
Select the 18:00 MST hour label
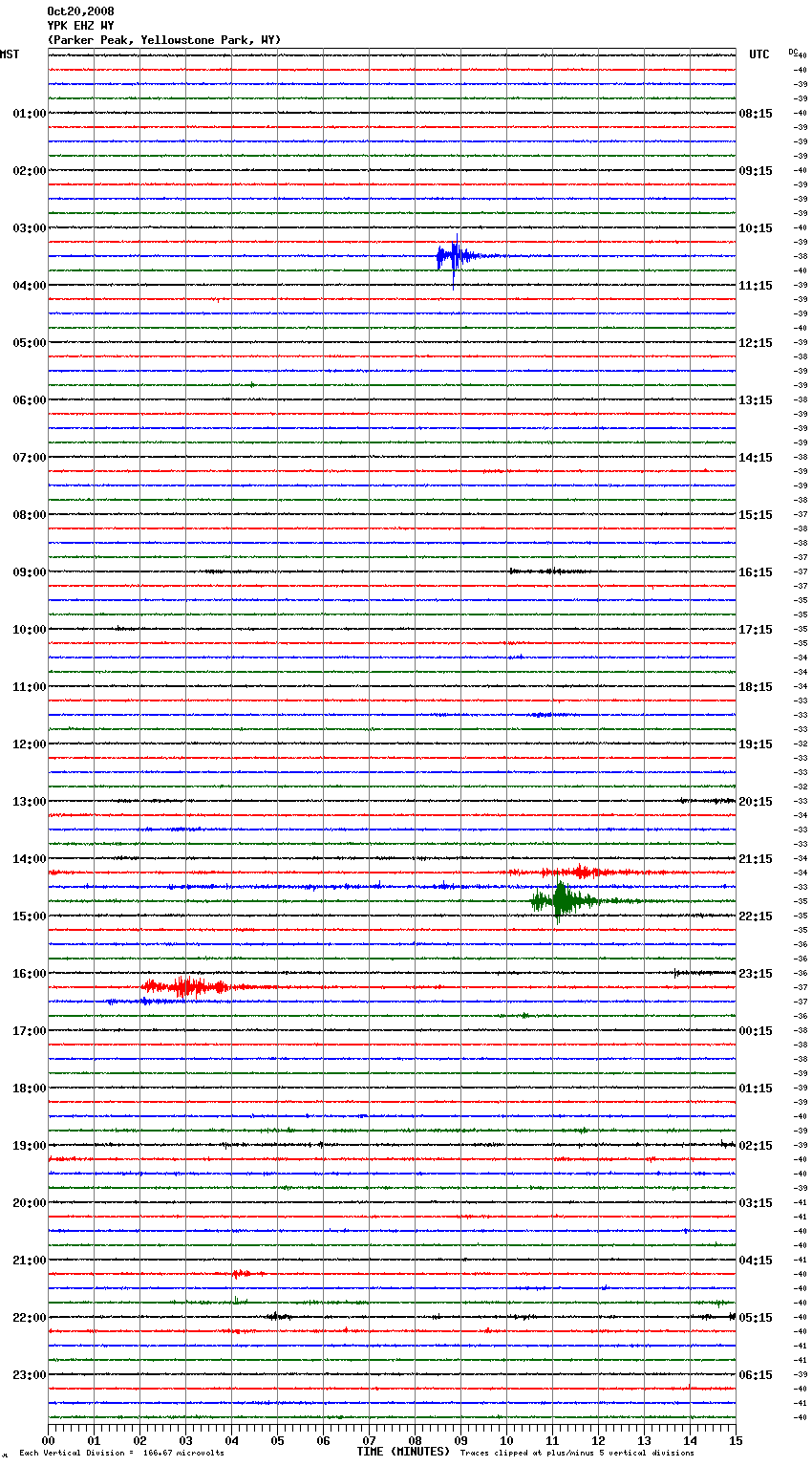point(30,1089)
